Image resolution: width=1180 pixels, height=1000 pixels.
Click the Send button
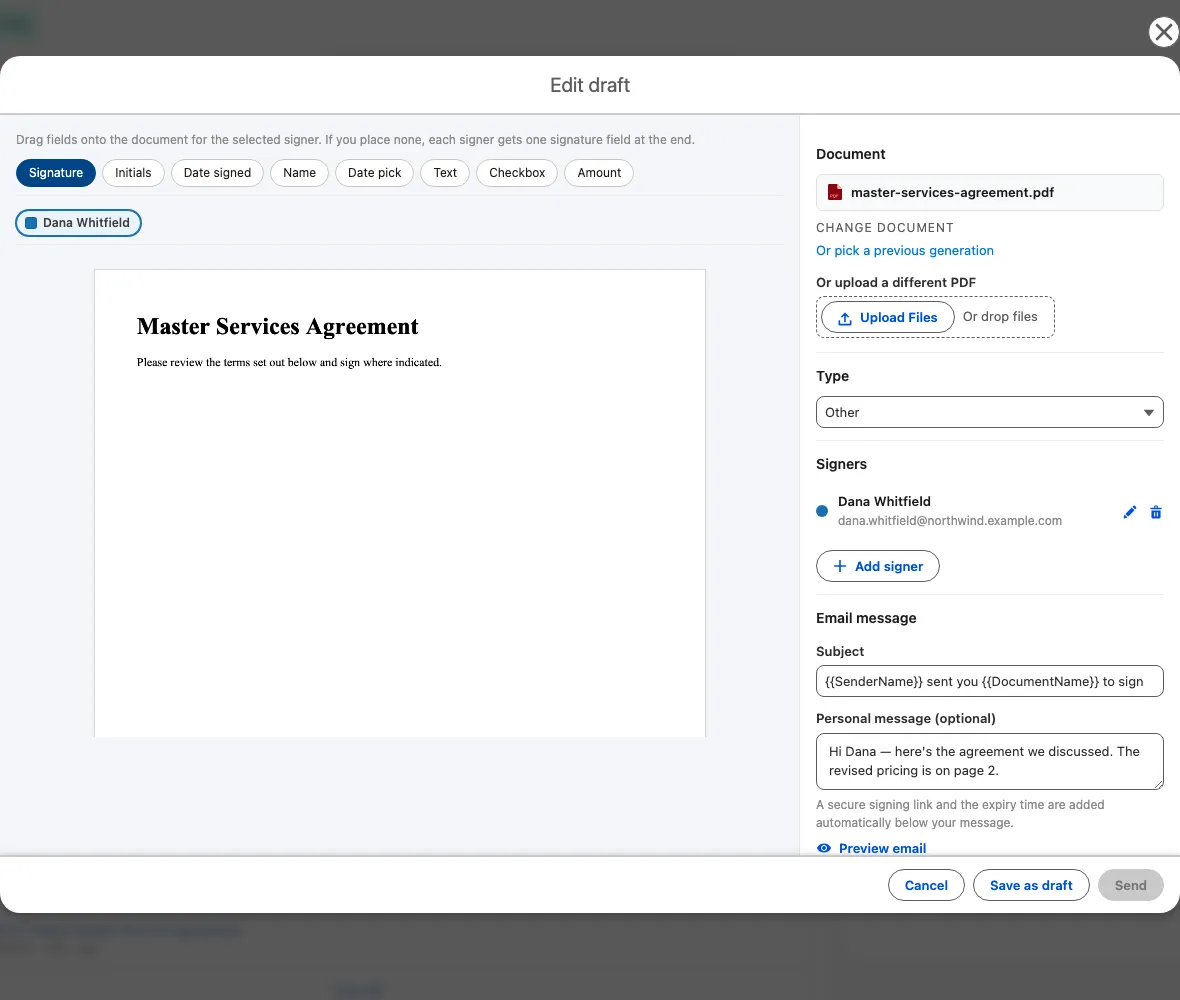click(x=1130, y=886)
